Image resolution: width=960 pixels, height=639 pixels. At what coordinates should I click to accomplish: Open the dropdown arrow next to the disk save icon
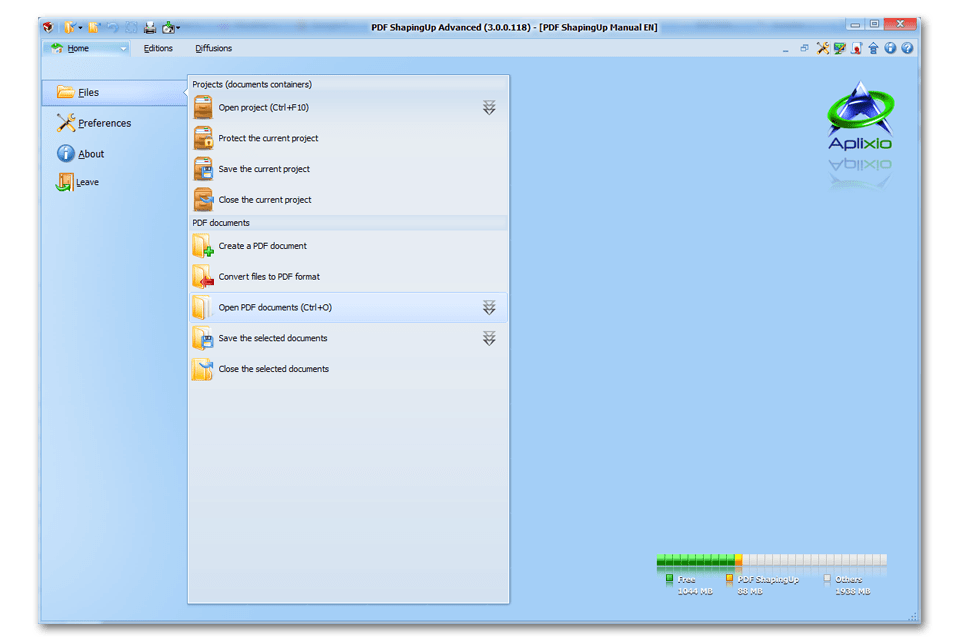pyautogui.click(x=178, y=28)
